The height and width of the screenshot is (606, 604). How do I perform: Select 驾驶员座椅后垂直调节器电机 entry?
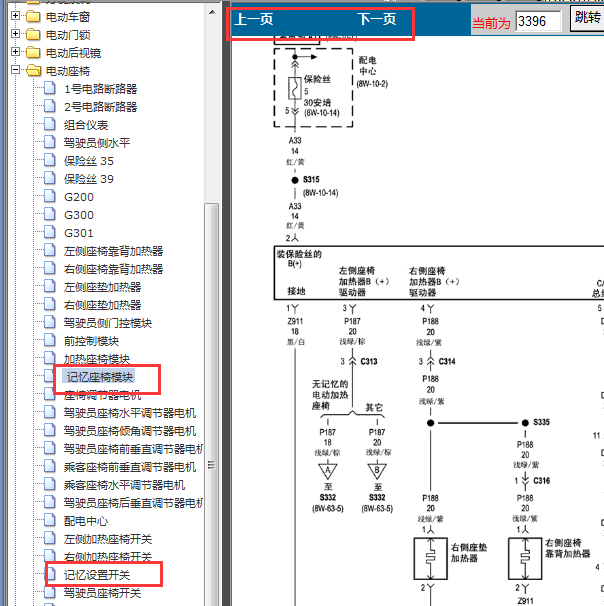tap(133, 503)
